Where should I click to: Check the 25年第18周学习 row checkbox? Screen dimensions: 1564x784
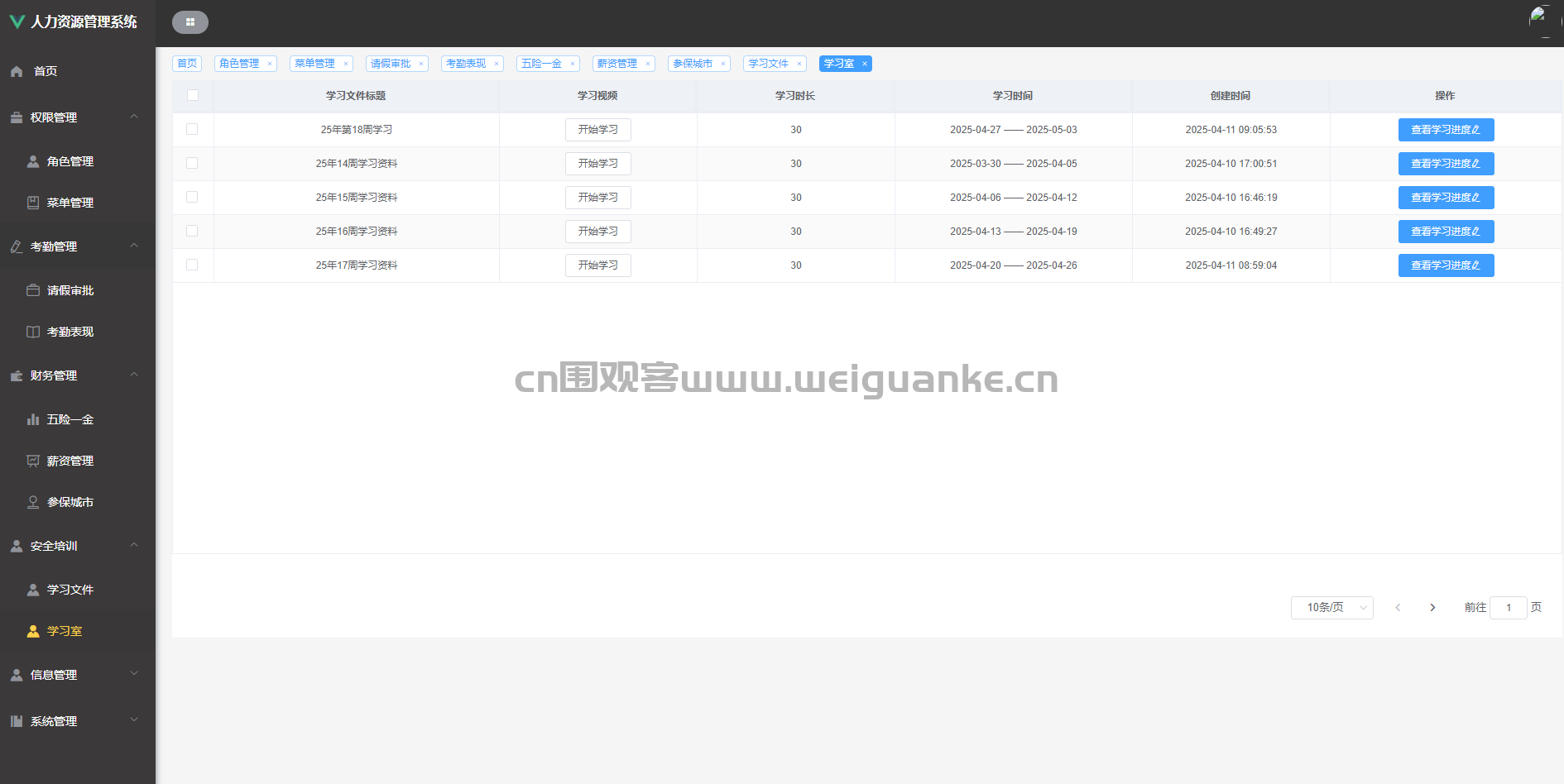(192, 129)
